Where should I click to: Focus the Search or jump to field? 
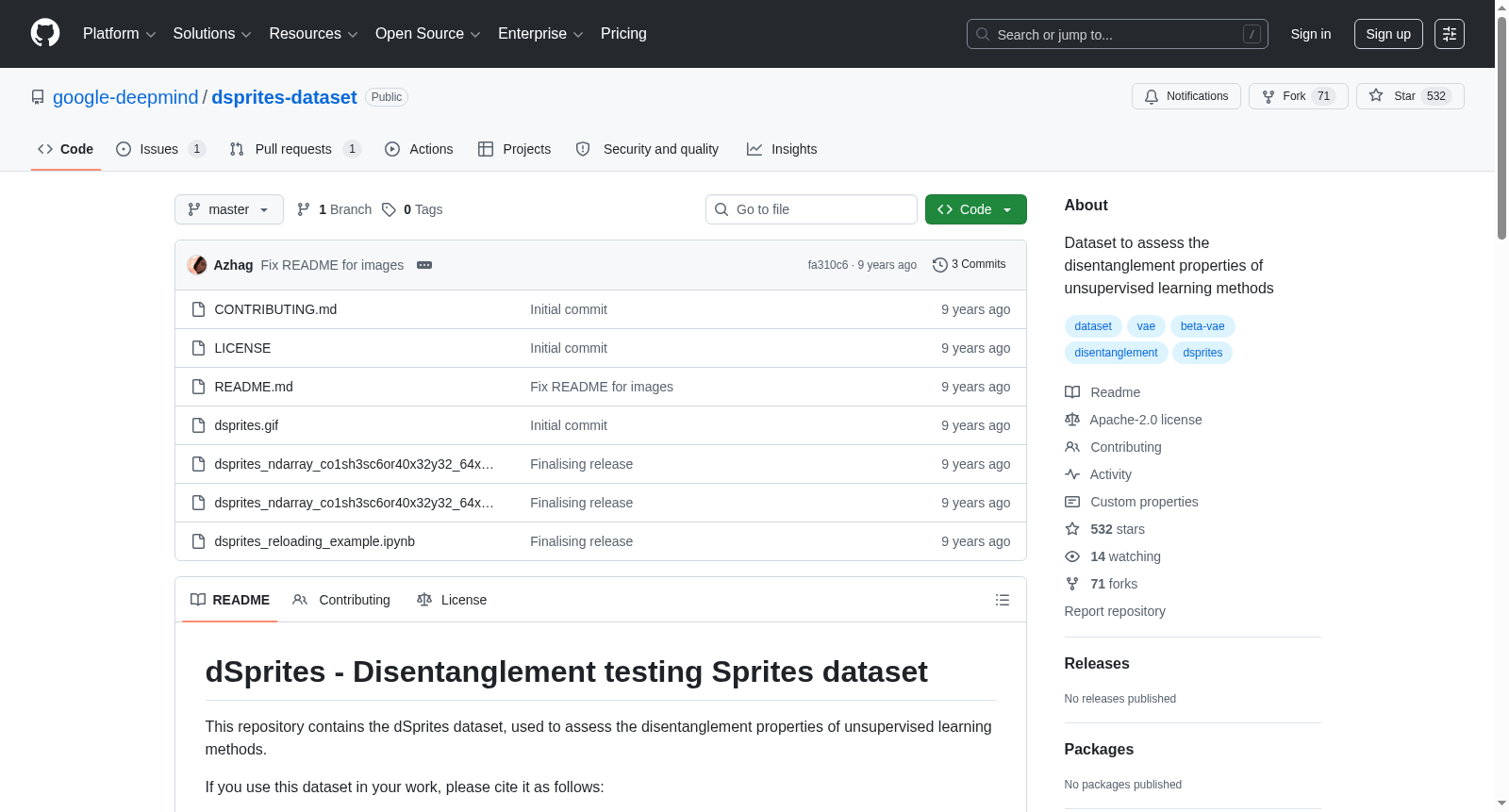click(x=1117, y=34)
